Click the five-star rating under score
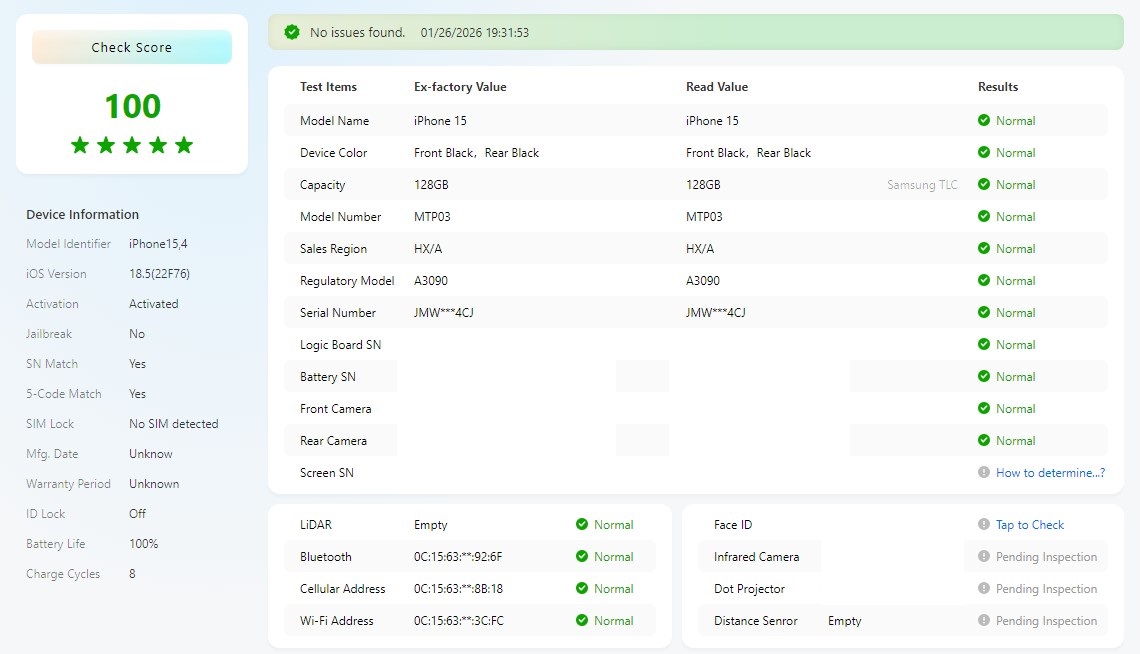1140x654 pixels. (132, 145)
